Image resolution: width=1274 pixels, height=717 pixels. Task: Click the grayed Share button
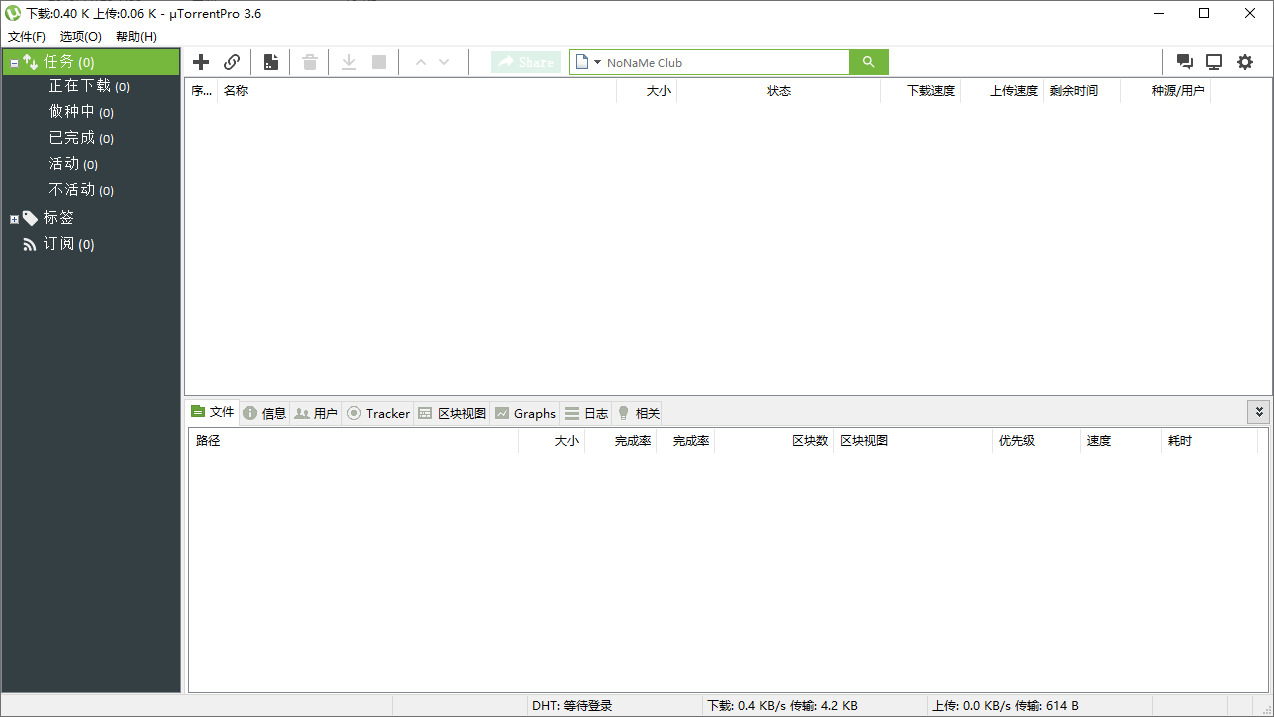[525, 61]
